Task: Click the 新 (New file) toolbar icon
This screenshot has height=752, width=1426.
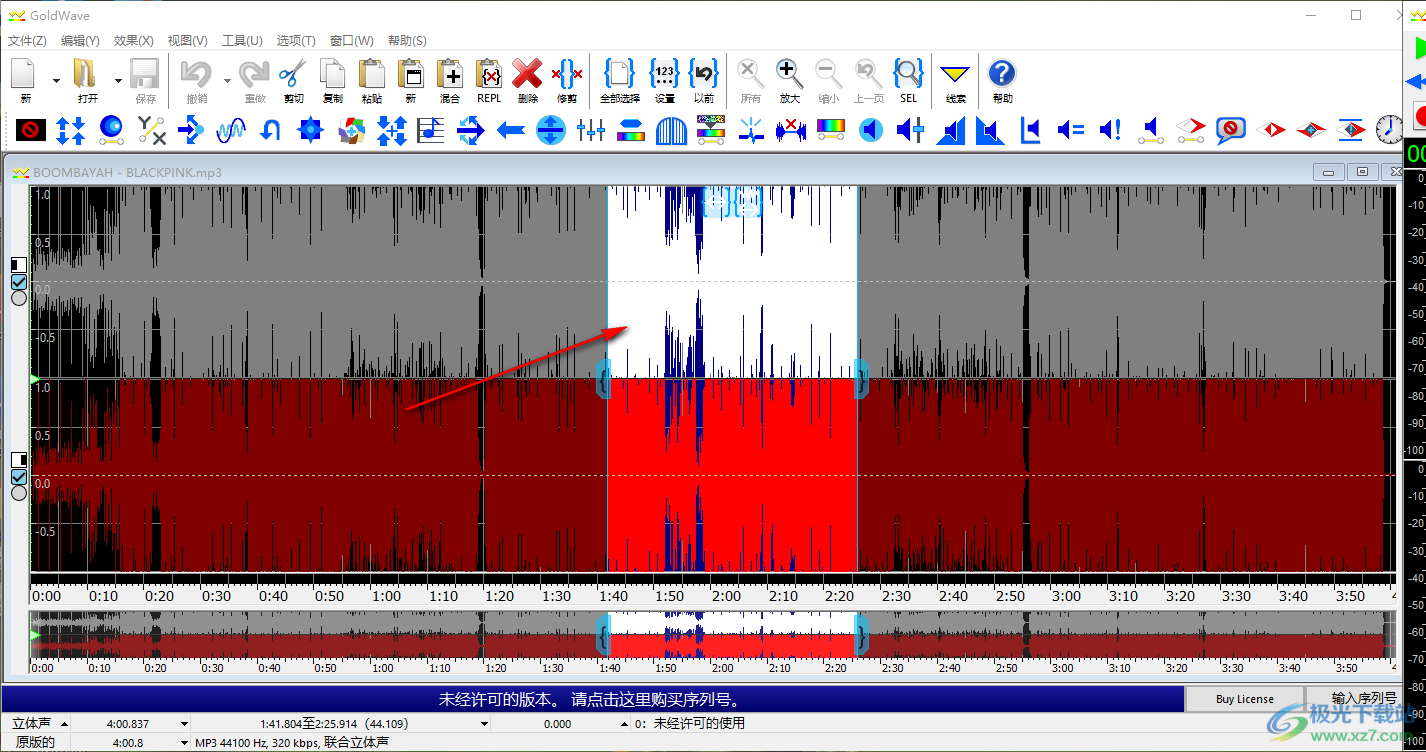Action: coord(25,80)
